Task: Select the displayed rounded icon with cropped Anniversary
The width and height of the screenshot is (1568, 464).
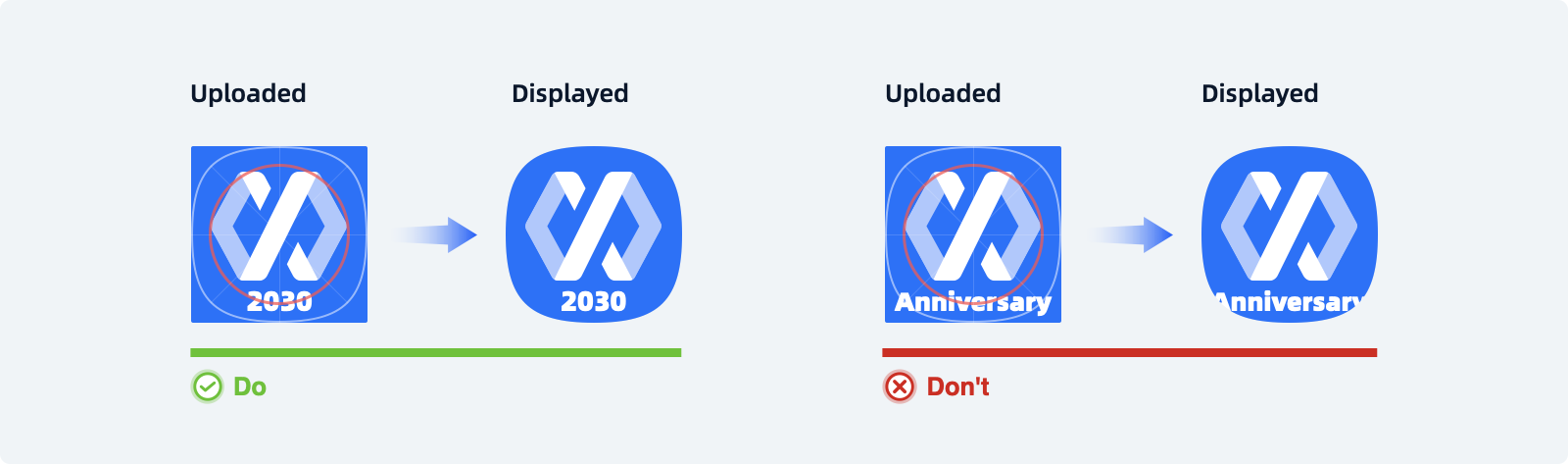Action: click(x=1290, y=234)
